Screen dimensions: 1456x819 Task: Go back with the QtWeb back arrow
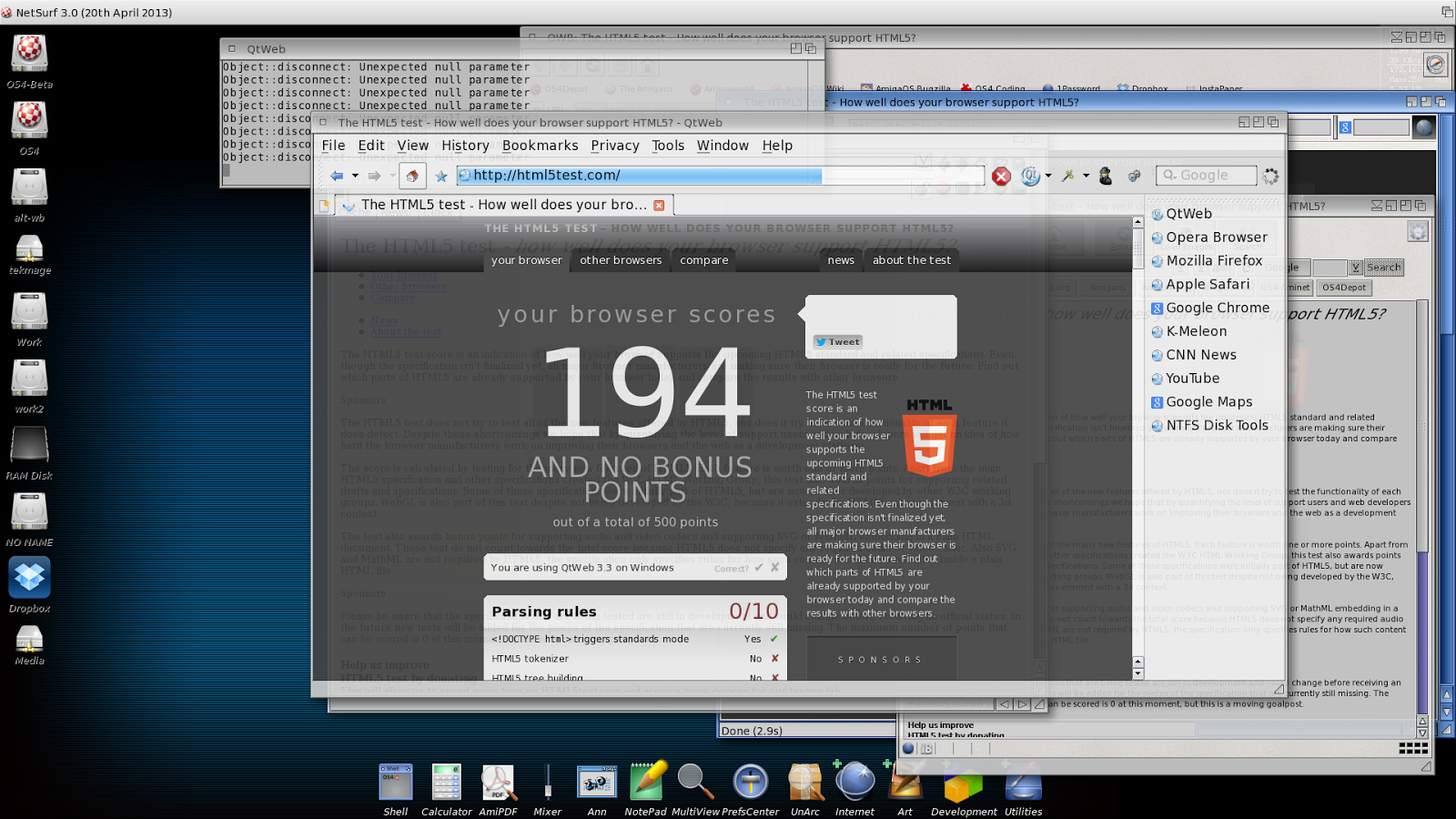coord(337,176)
